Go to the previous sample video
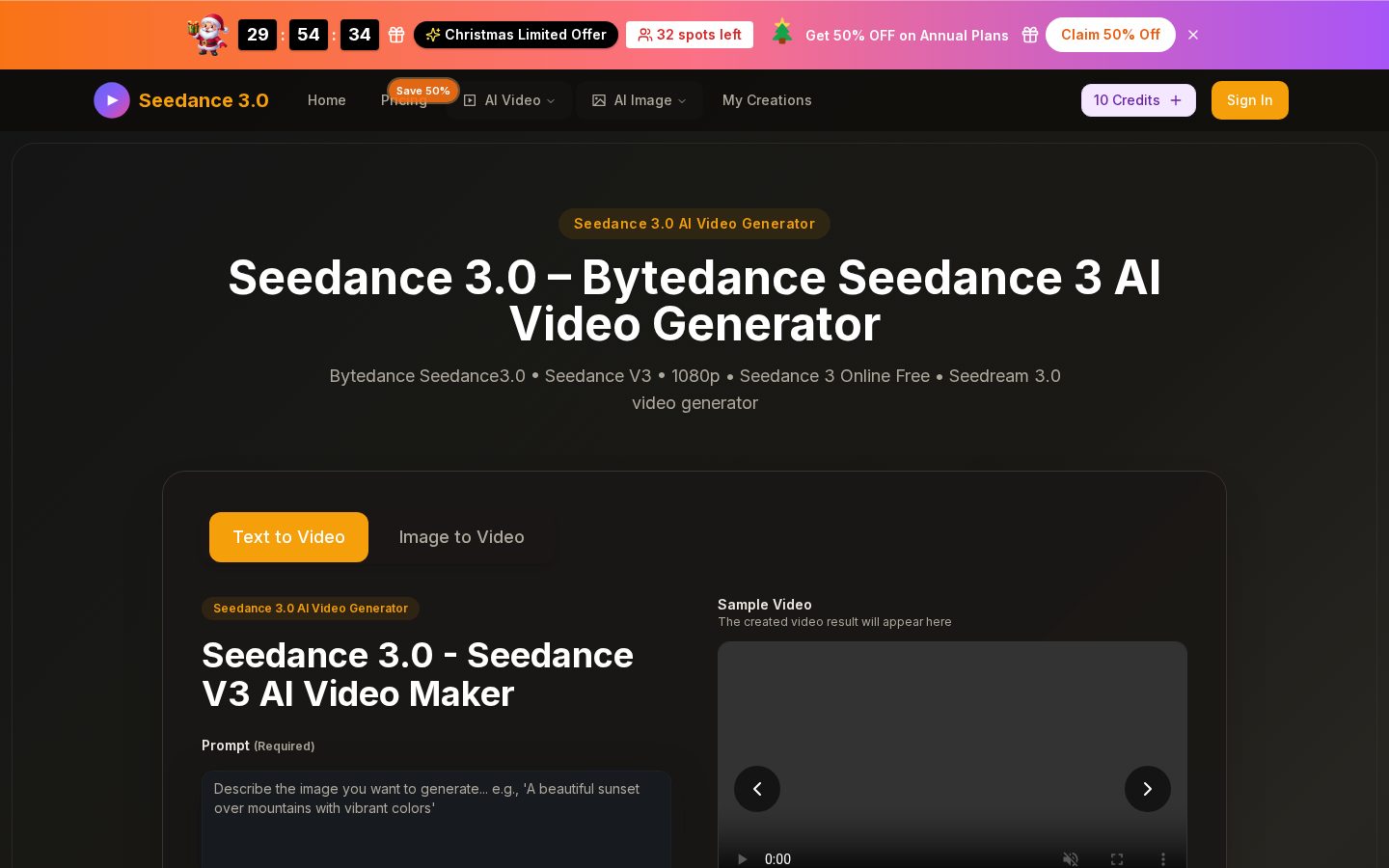The height and width of the screenshot is (868, 1389). 757,789
